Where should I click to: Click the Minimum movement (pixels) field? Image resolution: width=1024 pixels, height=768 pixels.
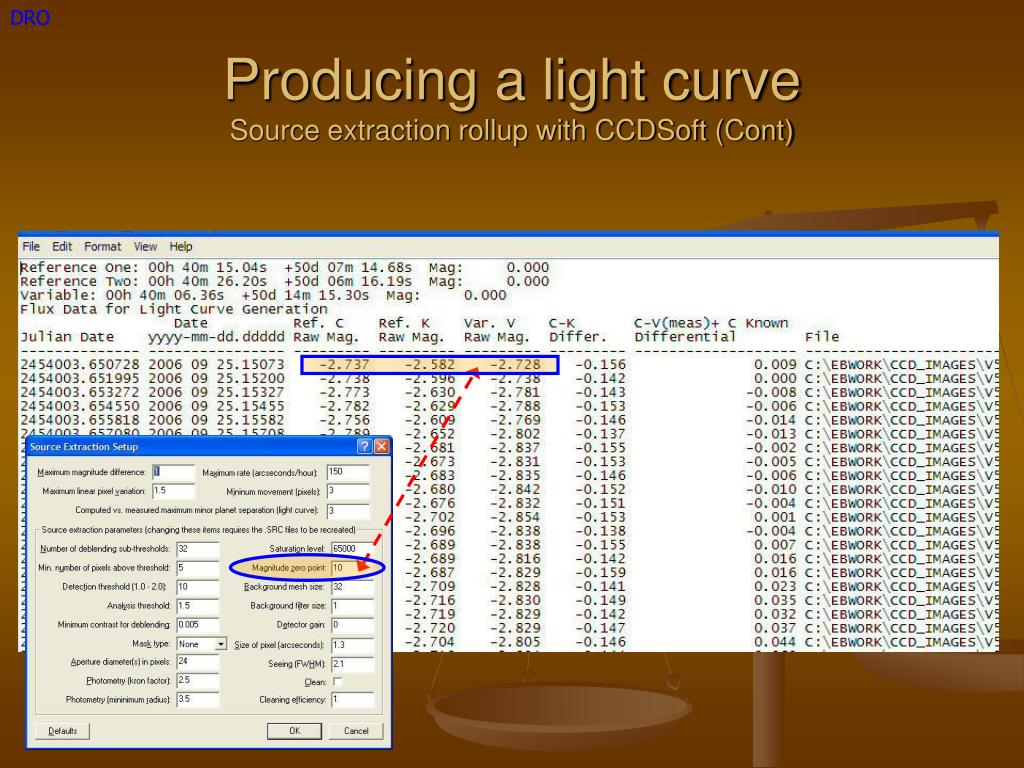pos(348,491)
